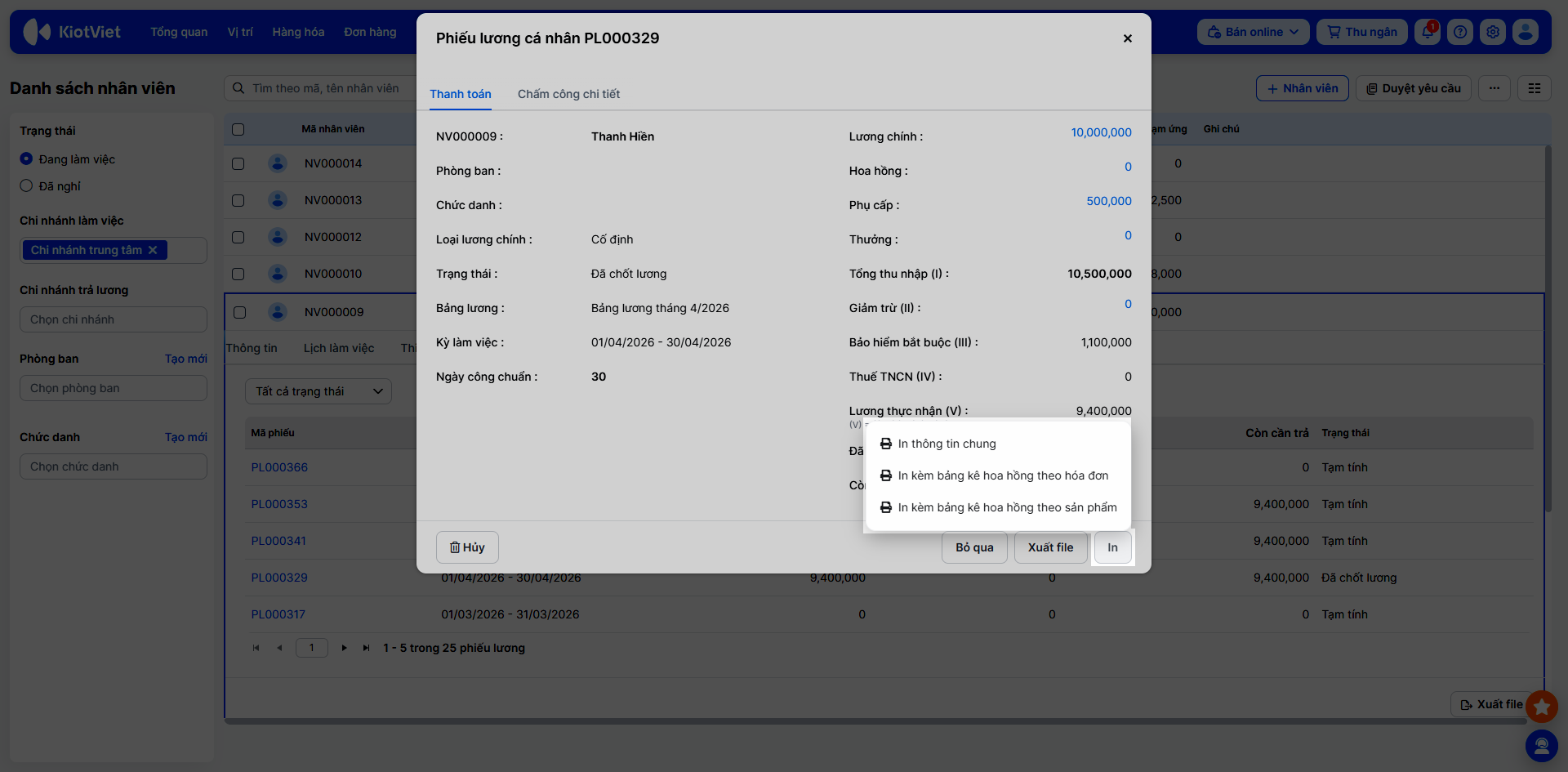The image size is (1568, 772).
Task: Go to previous page of payslips
Action: 279,648
